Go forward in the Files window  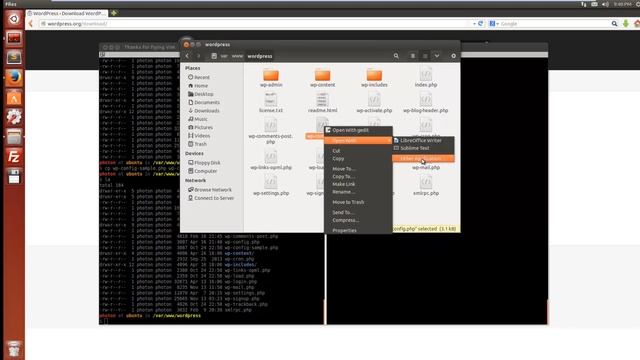point(199,56)
